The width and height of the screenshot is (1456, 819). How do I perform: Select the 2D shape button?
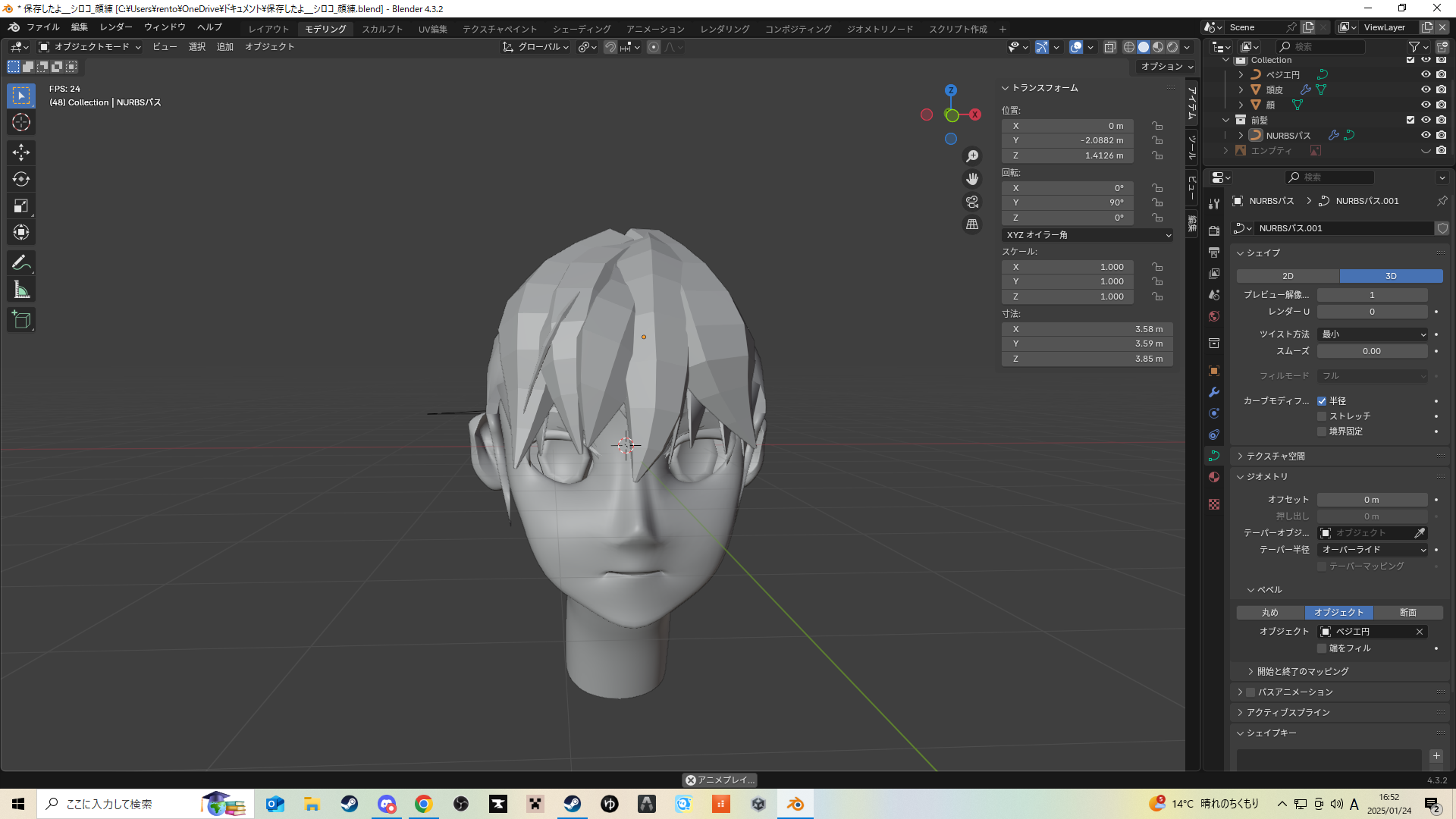[x=1288, y=276]
